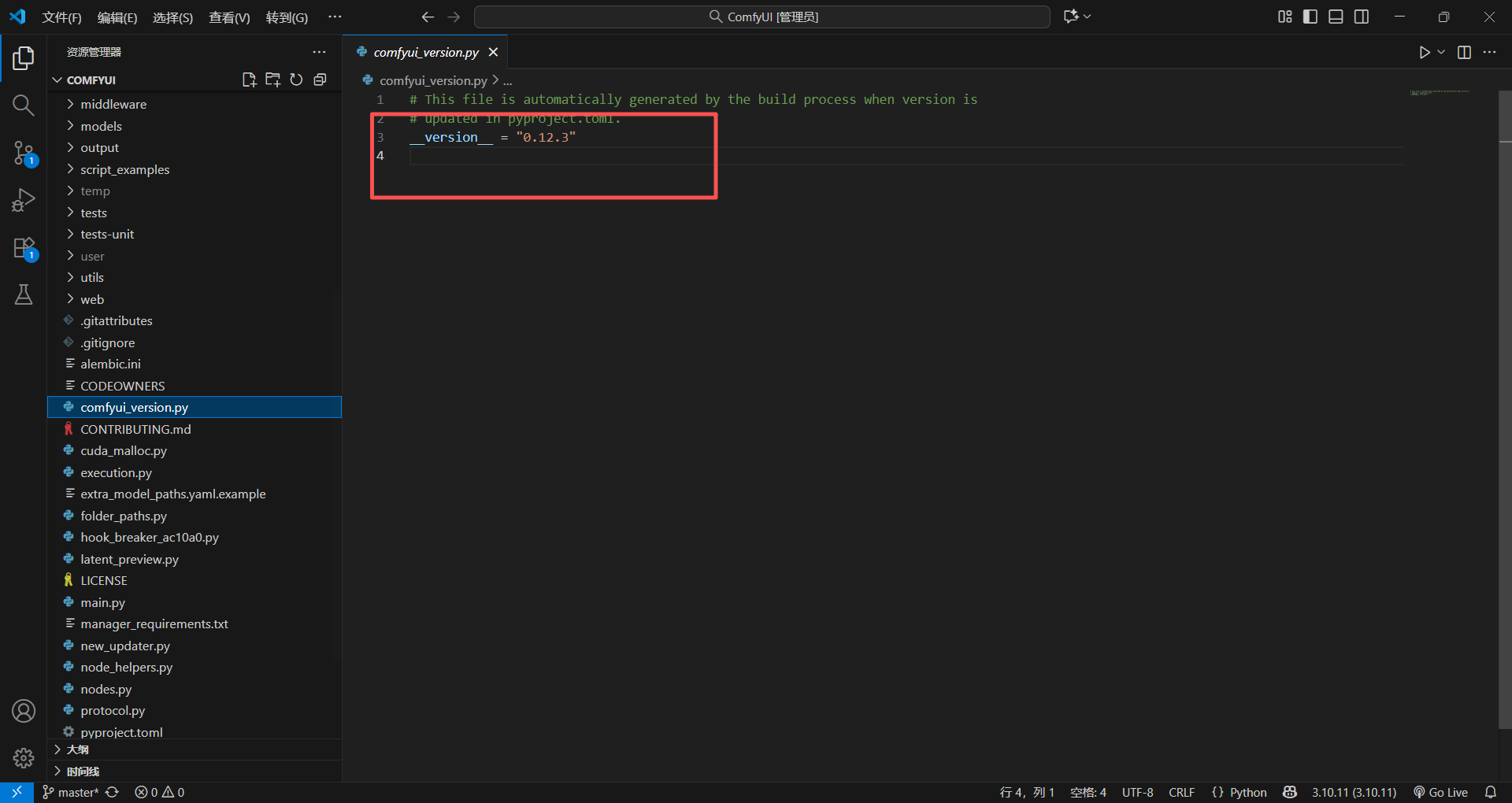1512x803 pixels.
Task: Split the editor to the right
Action: pos(1464,52)
